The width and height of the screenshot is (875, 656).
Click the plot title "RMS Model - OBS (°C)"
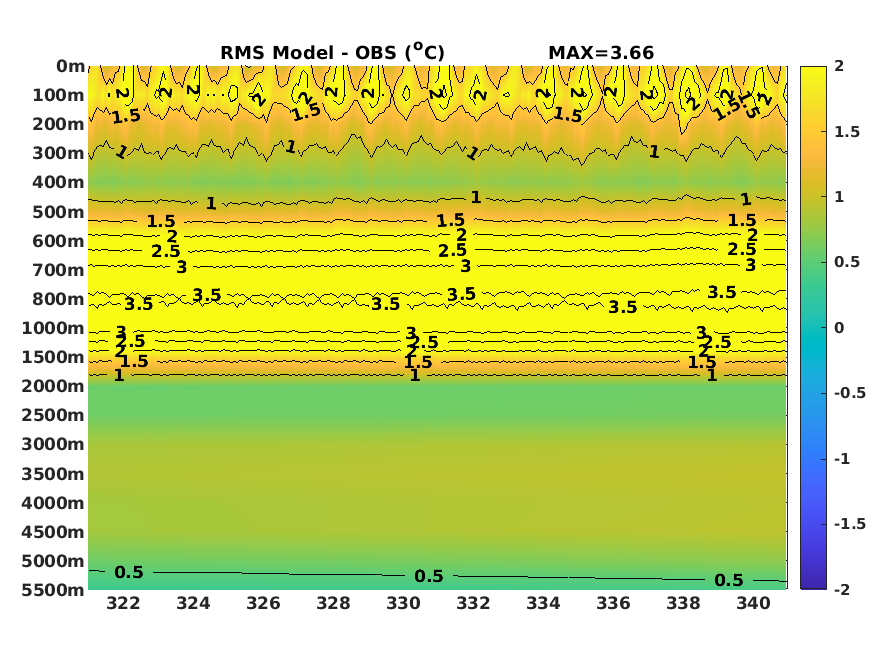click(x=333, y=52)
